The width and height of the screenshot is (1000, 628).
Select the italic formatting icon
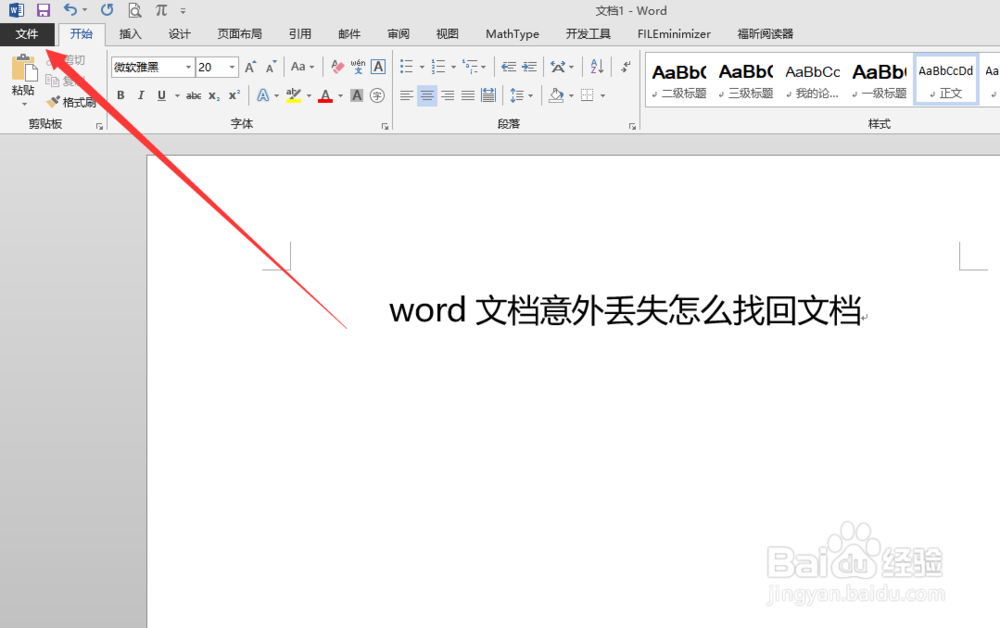[x=141, y=95]
